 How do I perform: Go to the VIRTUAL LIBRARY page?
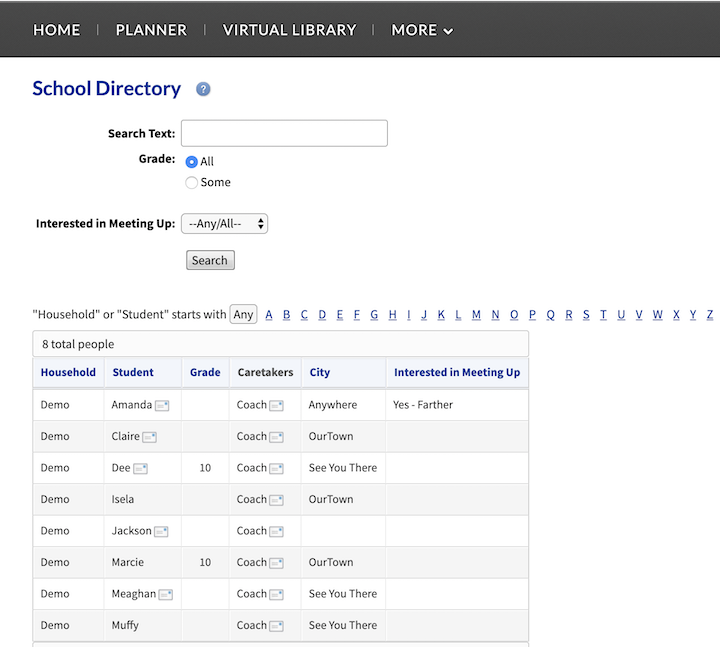[289, 30]
